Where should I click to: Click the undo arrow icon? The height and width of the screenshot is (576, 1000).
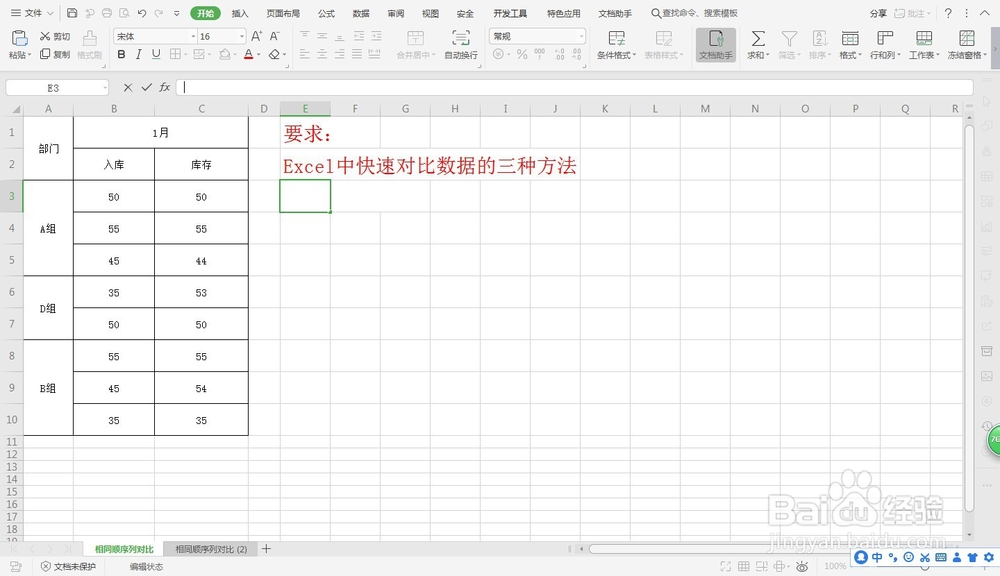pos(142,13)
